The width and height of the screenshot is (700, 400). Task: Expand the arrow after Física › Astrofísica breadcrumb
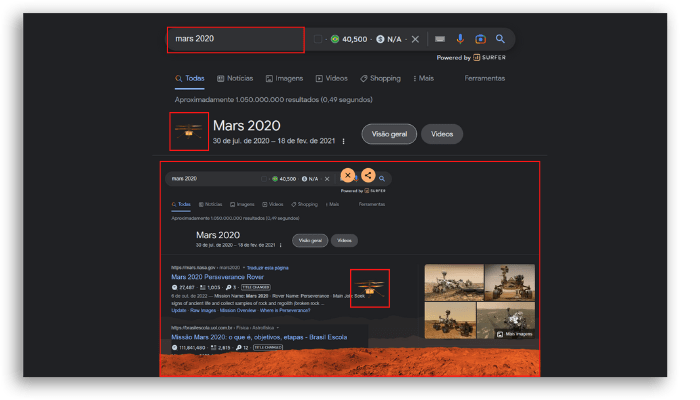click(x=278, y=328)
